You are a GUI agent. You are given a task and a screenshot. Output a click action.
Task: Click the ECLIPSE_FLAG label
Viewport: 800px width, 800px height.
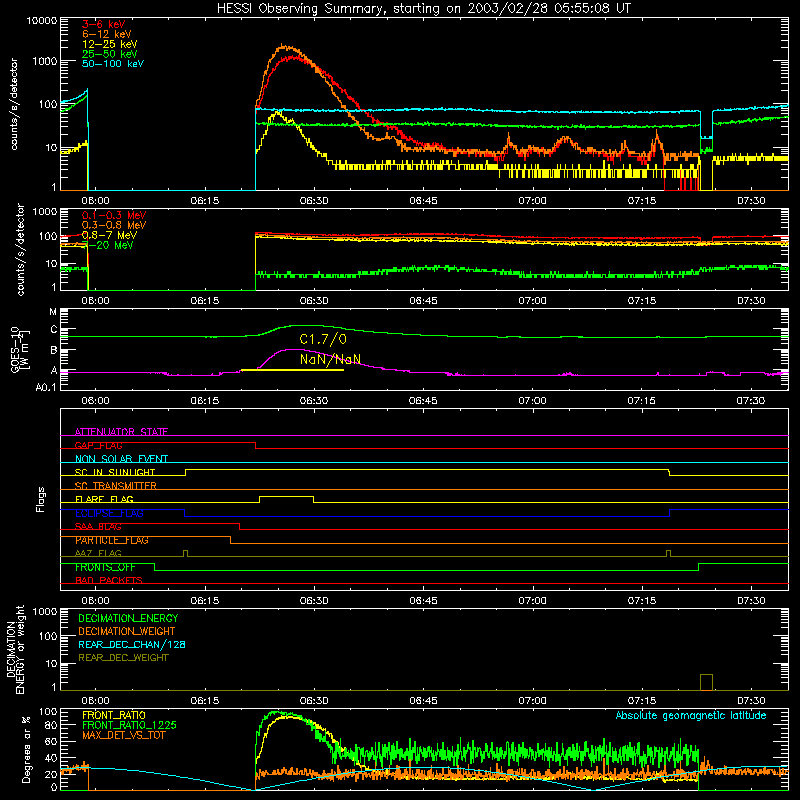pyautogui.click(x=109, y=513)
